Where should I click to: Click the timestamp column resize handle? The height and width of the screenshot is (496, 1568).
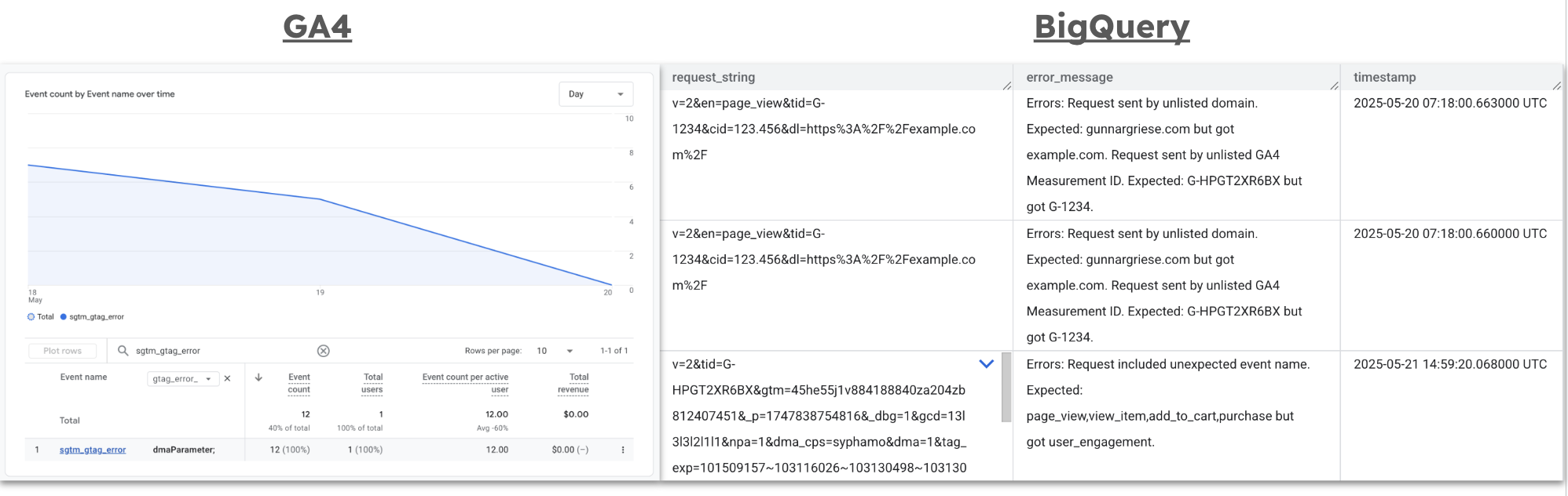pyautogui.click(x=1557, y=86)
